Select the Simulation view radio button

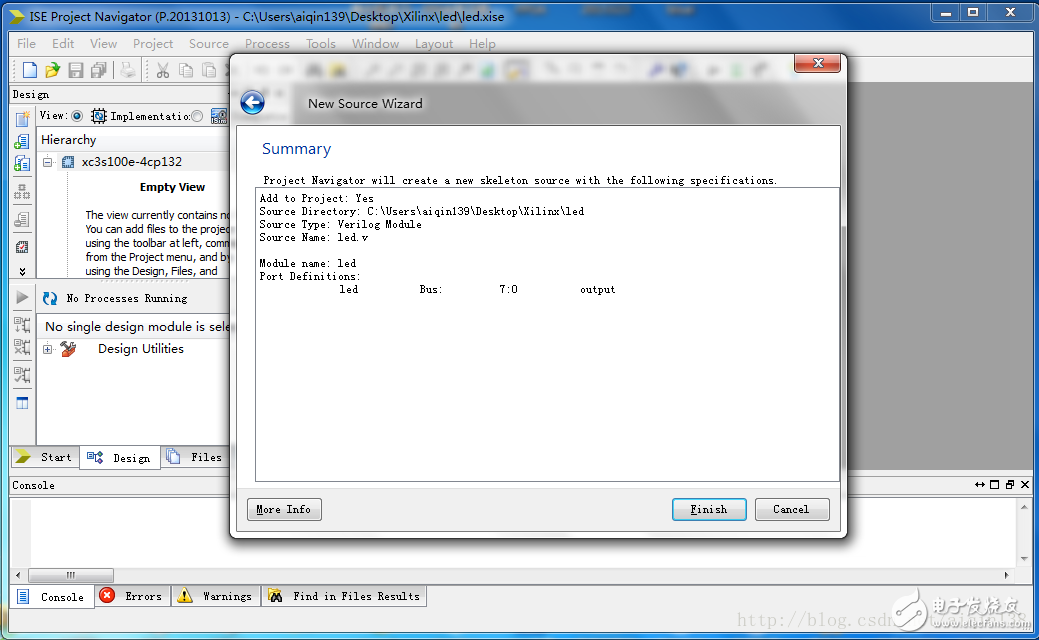(197, 116)
